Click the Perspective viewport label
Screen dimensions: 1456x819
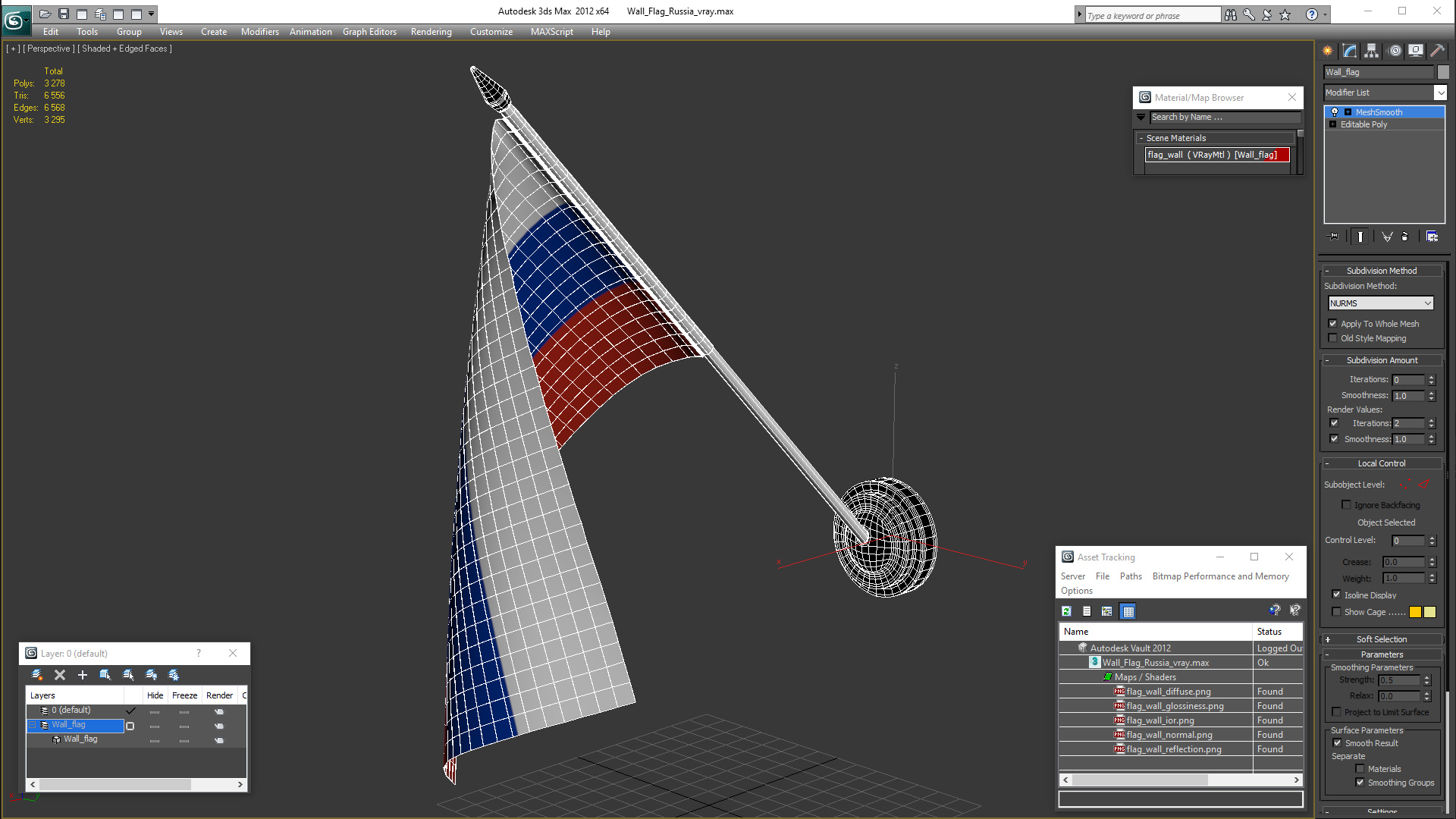click(49, 49)
